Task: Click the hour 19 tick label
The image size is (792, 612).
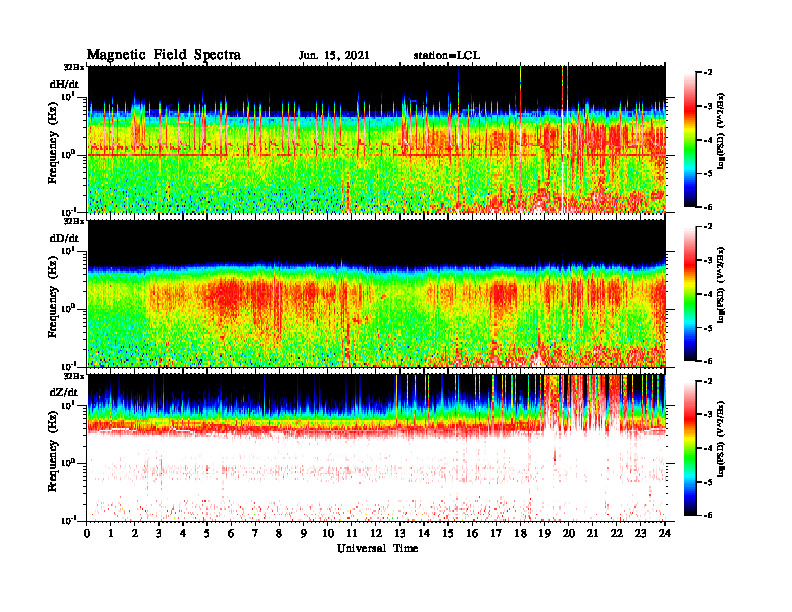Action: click(544, 533)
